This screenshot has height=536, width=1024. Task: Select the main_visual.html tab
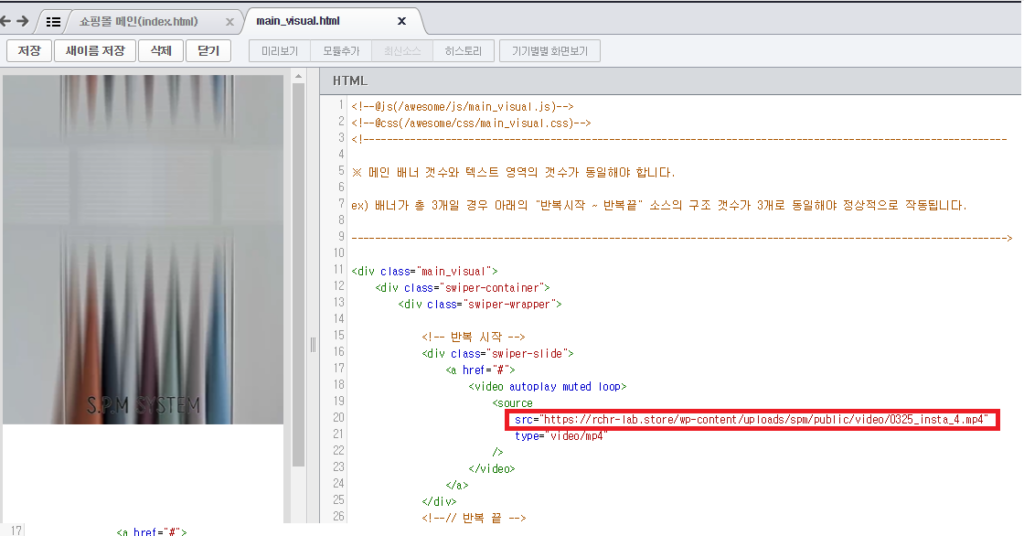298,21
